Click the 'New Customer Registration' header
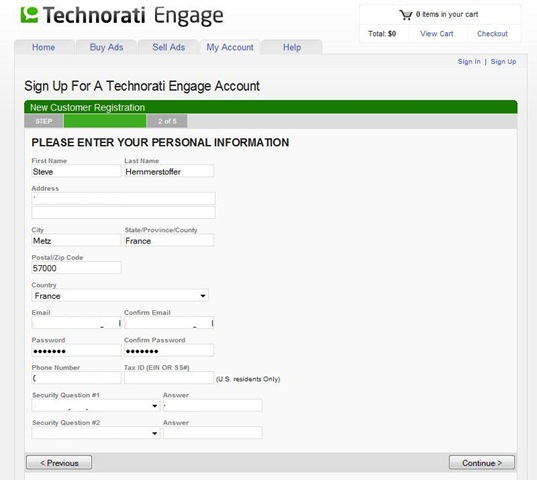Image resolution: width=537 pixels, height=480 pixels. [87, 108]
